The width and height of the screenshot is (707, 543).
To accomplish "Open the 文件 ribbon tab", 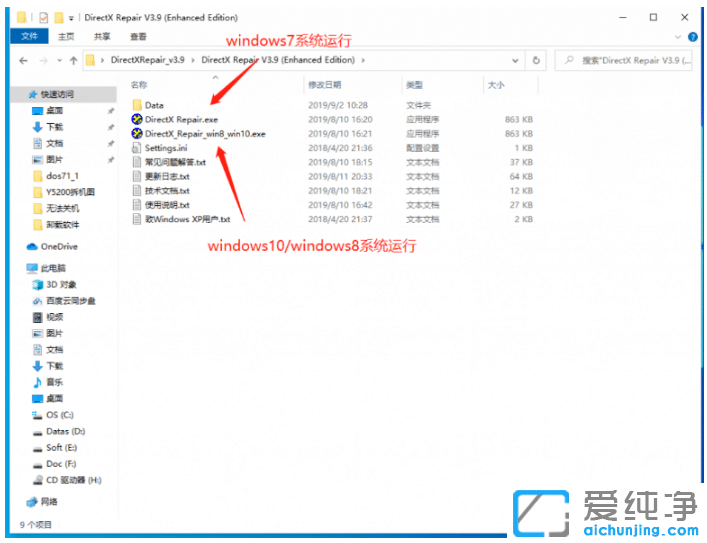I will click(x=29, y=36).
